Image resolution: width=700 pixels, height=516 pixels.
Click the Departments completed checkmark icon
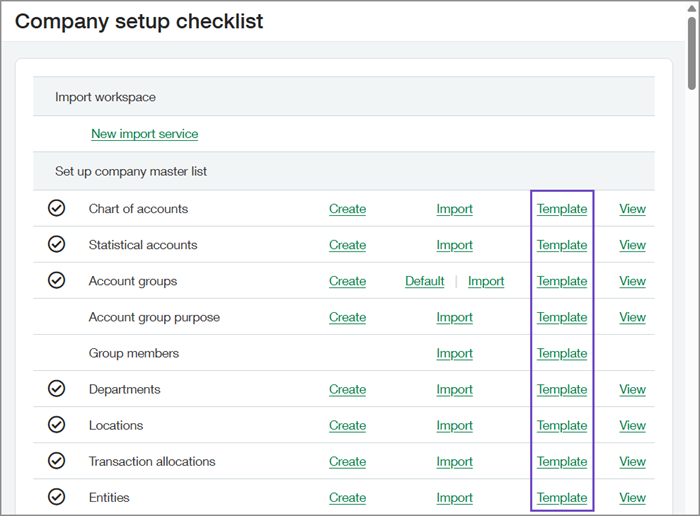(x=57, y=389)
